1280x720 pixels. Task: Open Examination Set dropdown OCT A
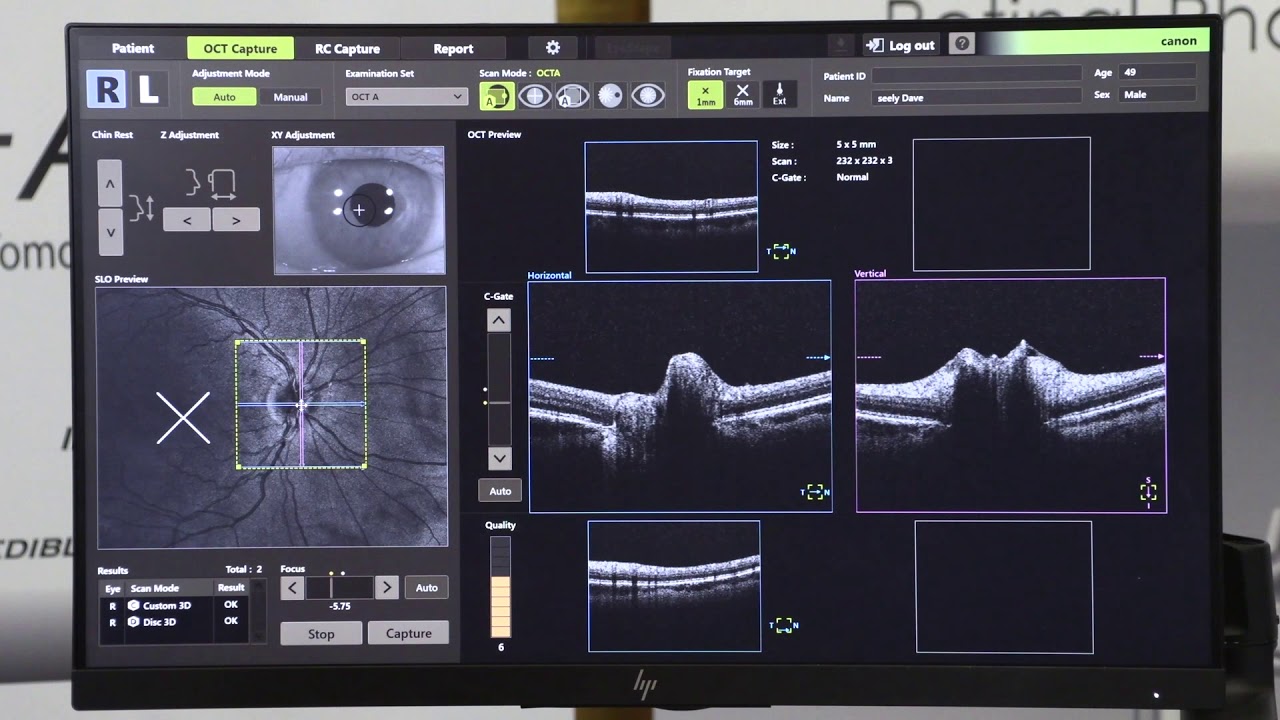click(x=406, y=97)
